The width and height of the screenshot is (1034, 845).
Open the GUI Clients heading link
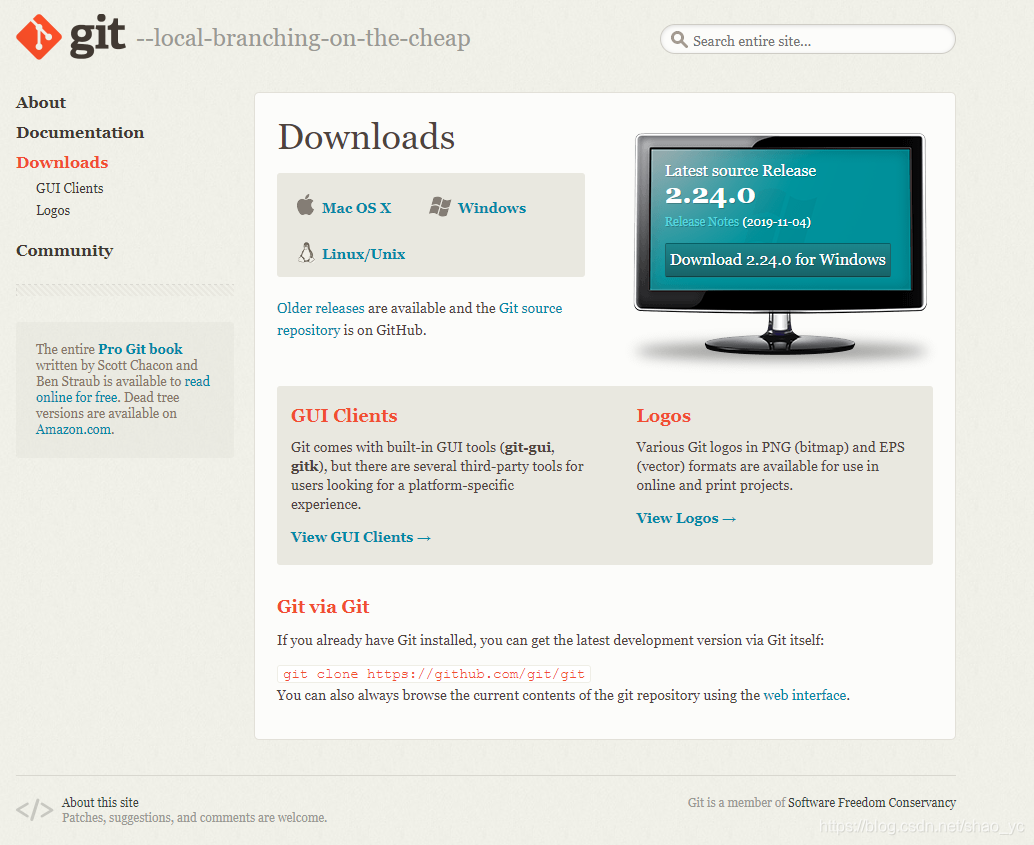click(344, 416)
